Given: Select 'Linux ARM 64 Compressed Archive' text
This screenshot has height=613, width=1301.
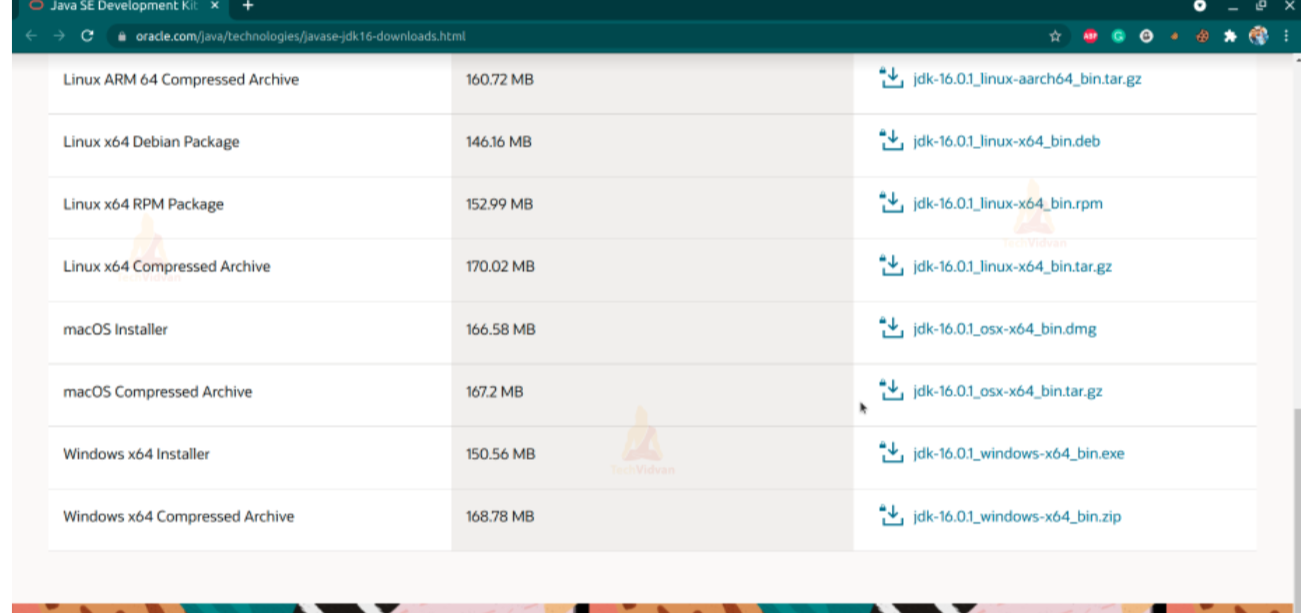Looking at the screenshot, I should click(181, 79).
